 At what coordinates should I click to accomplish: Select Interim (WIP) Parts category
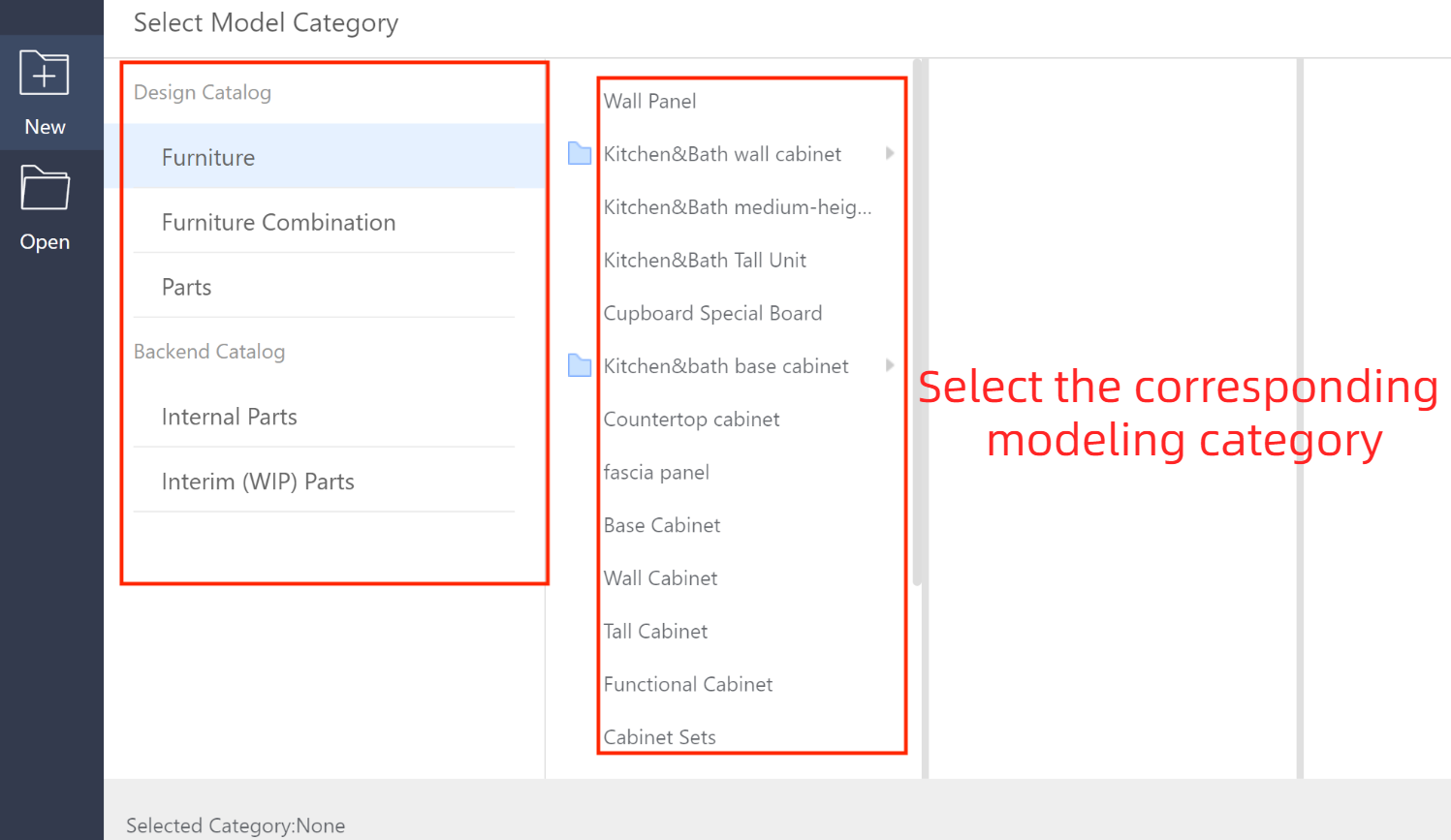point(258,482)
